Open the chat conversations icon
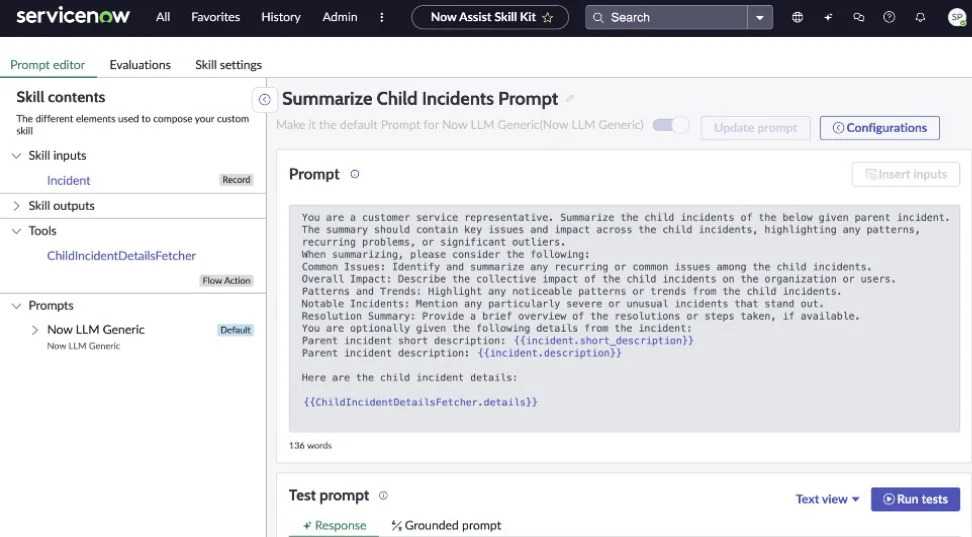The height and width of the screenshot is (537, 972). coord(858,17)
